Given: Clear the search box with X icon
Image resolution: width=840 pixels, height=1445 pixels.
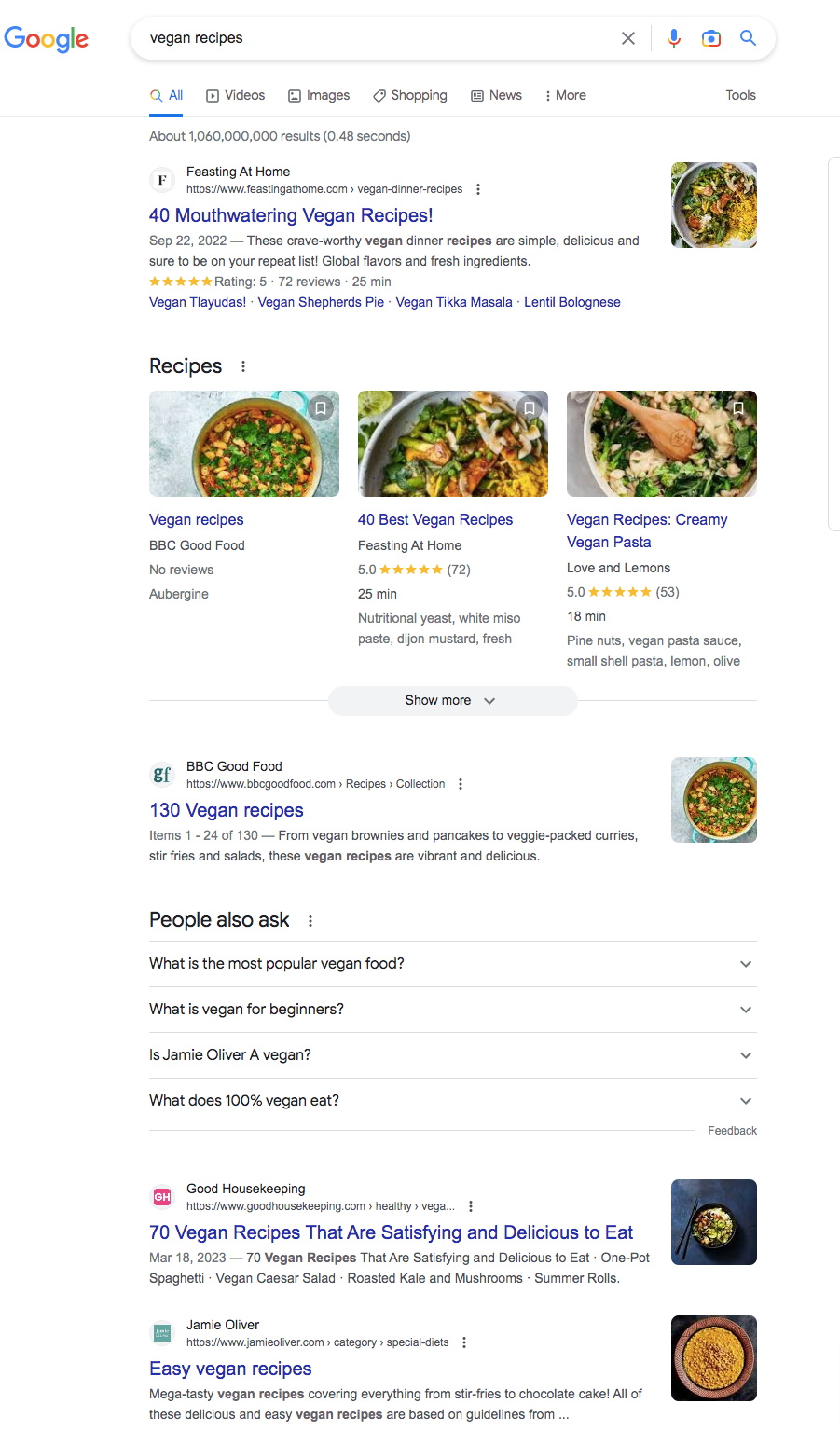Looking at the screenshot, I should pyautogui.click(x=628, y=38).
